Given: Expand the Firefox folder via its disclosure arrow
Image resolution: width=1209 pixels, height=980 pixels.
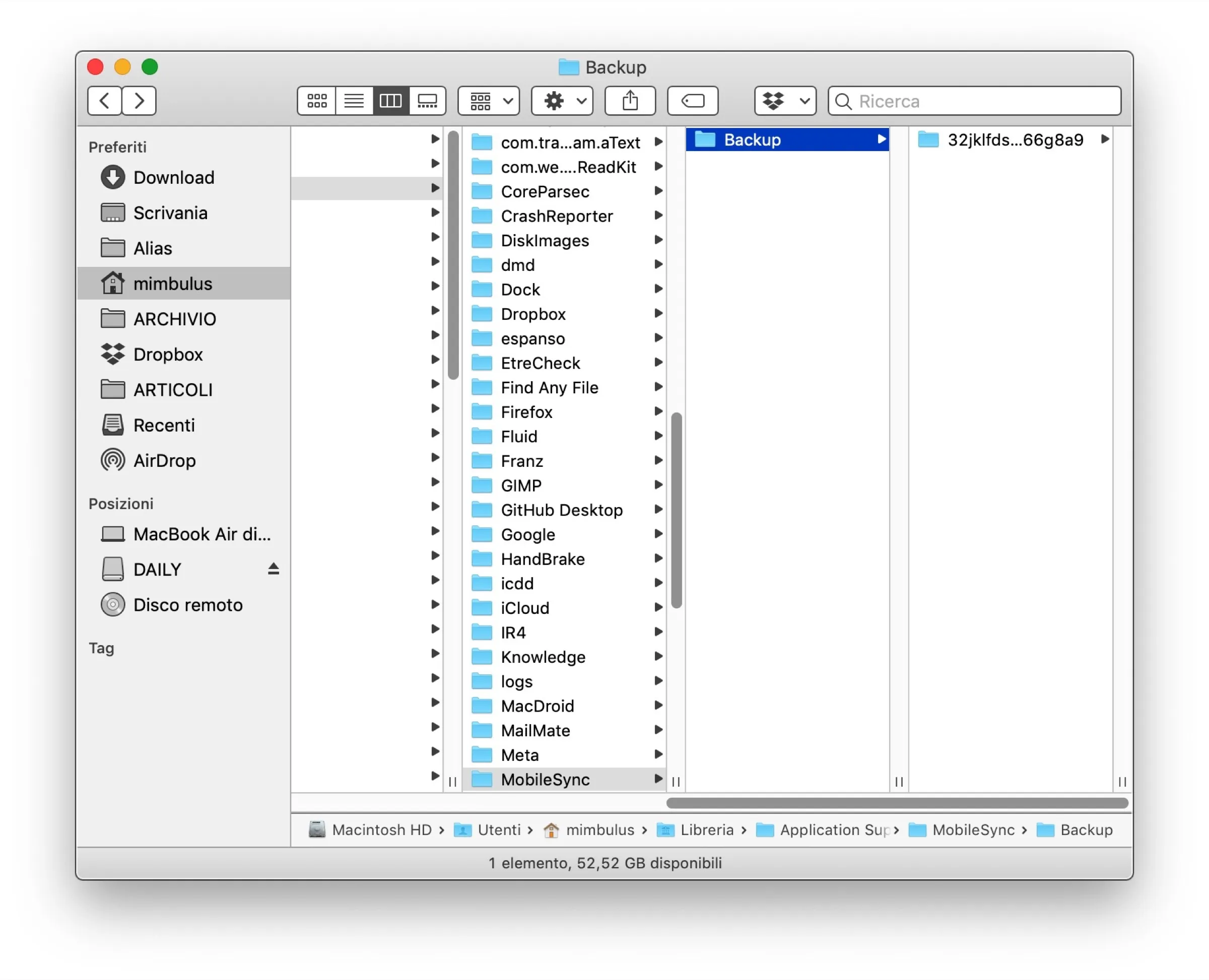Looking at the screenshot, I should tap(658, 411).
